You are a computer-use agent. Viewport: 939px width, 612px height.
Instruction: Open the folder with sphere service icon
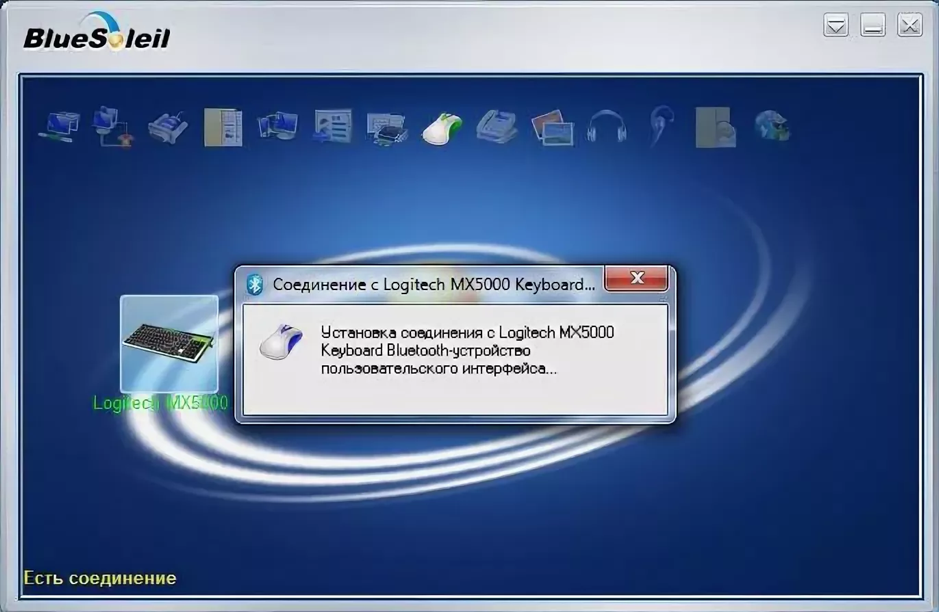click(x=716, y=127)
